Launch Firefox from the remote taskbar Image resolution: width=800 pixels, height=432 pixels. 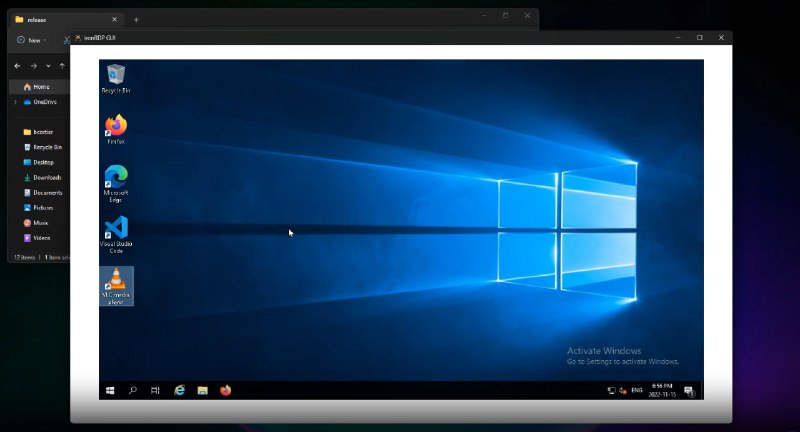[x=225, y=390]
